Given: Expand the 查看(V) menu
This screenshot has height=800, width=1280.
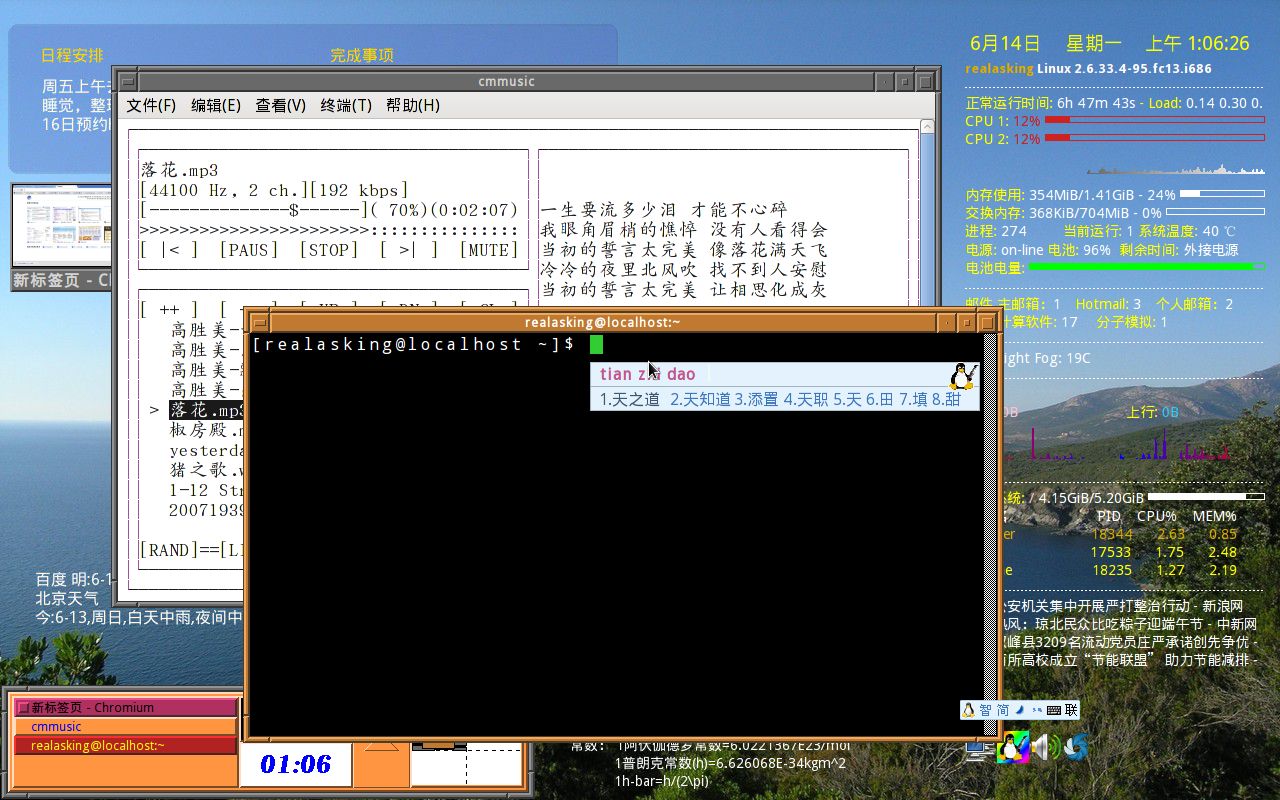Looking at the screenshot, I should click(280, 105).
